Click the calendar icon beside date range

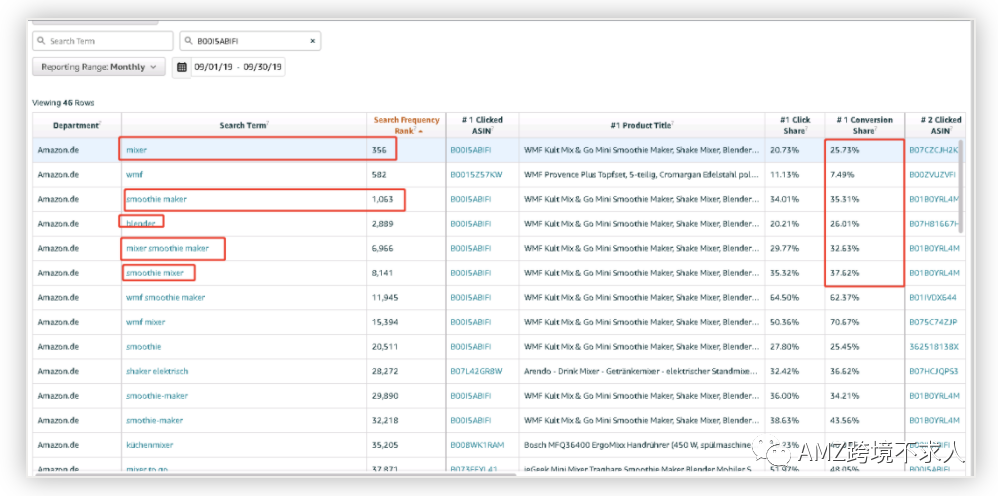pyautogui.click(x=181, y=67)
